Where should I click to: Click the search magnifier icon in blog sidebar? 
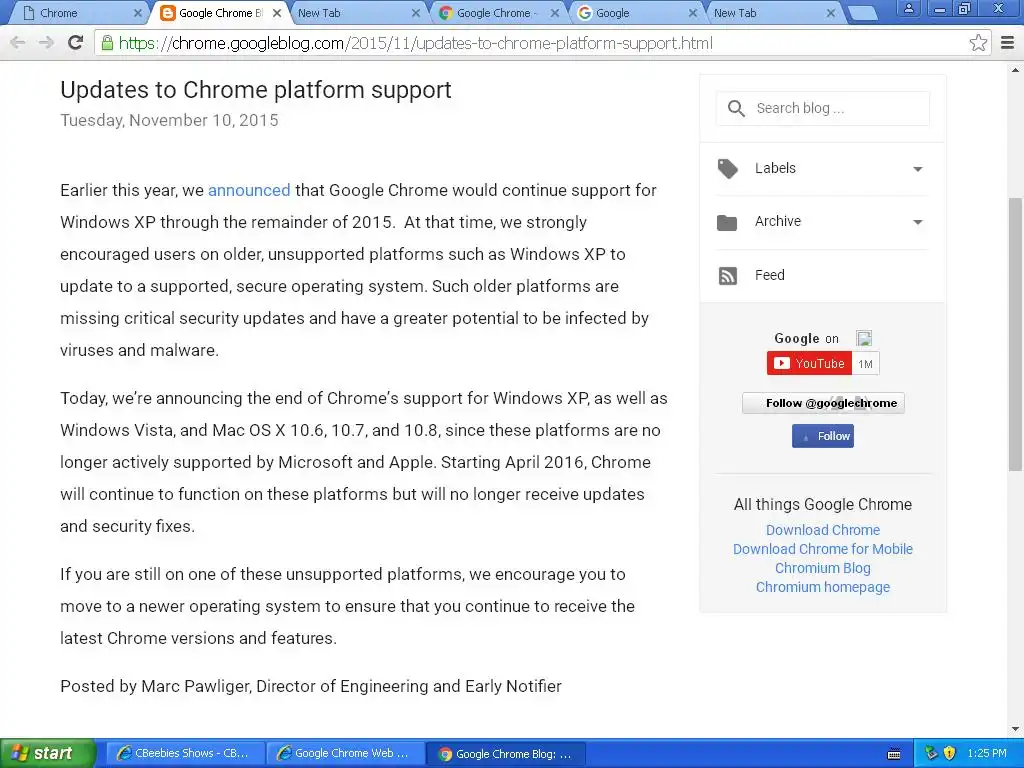(x=736, y=108)
